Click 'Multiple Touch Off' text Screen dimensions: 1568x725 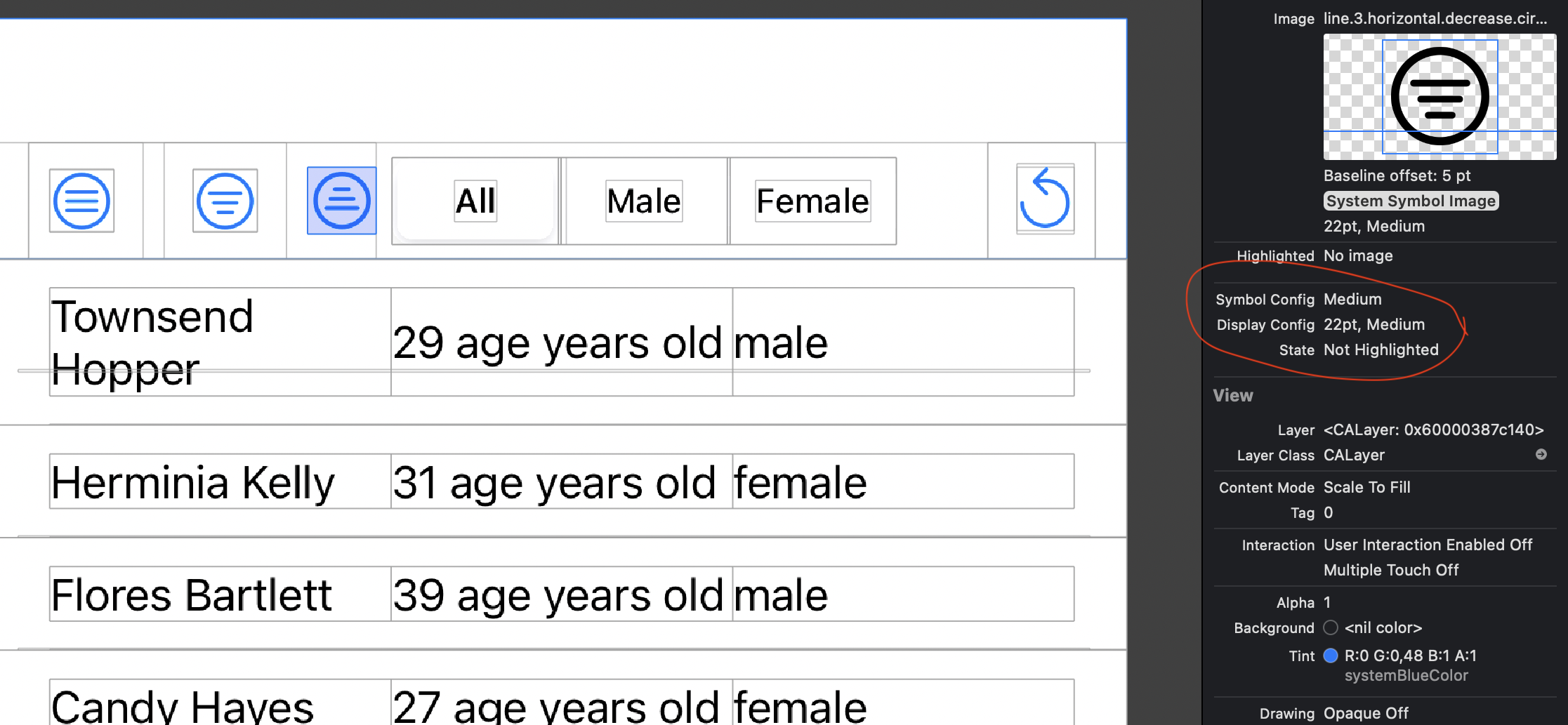(x=1391, y=570)
